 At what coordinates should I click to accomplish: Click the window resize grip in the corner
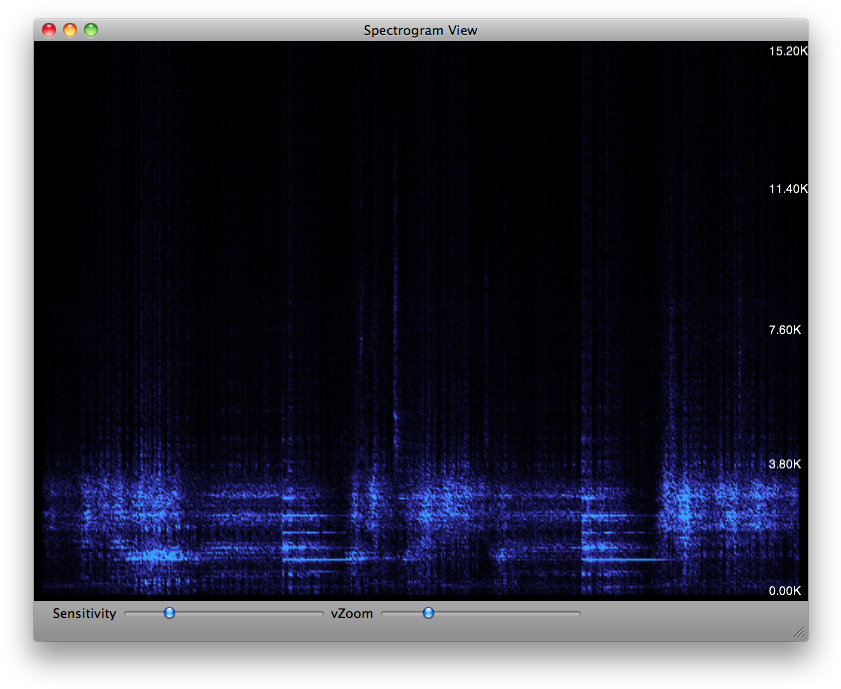[x=799, y=632]
